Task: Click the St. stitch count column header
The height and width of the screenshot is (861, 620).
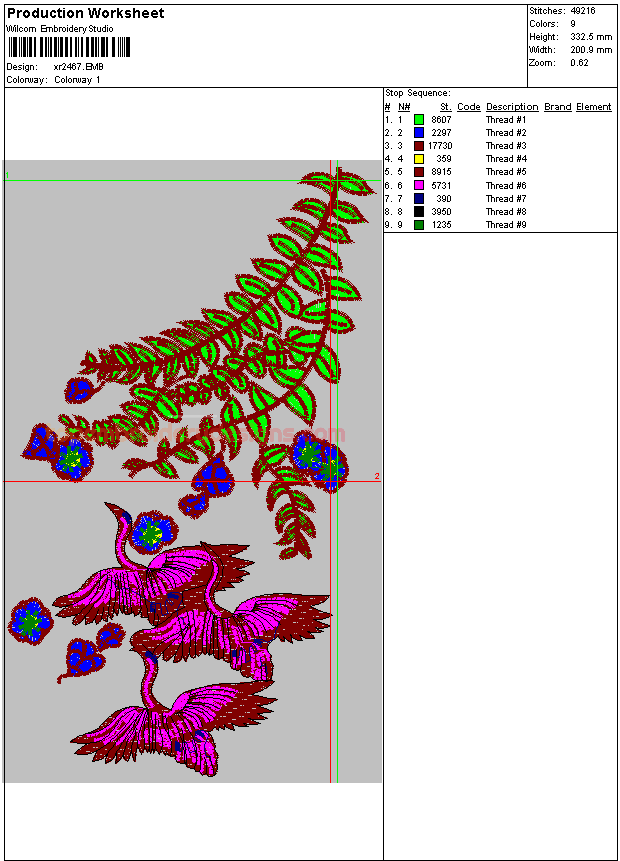Action: click(445, 107)
